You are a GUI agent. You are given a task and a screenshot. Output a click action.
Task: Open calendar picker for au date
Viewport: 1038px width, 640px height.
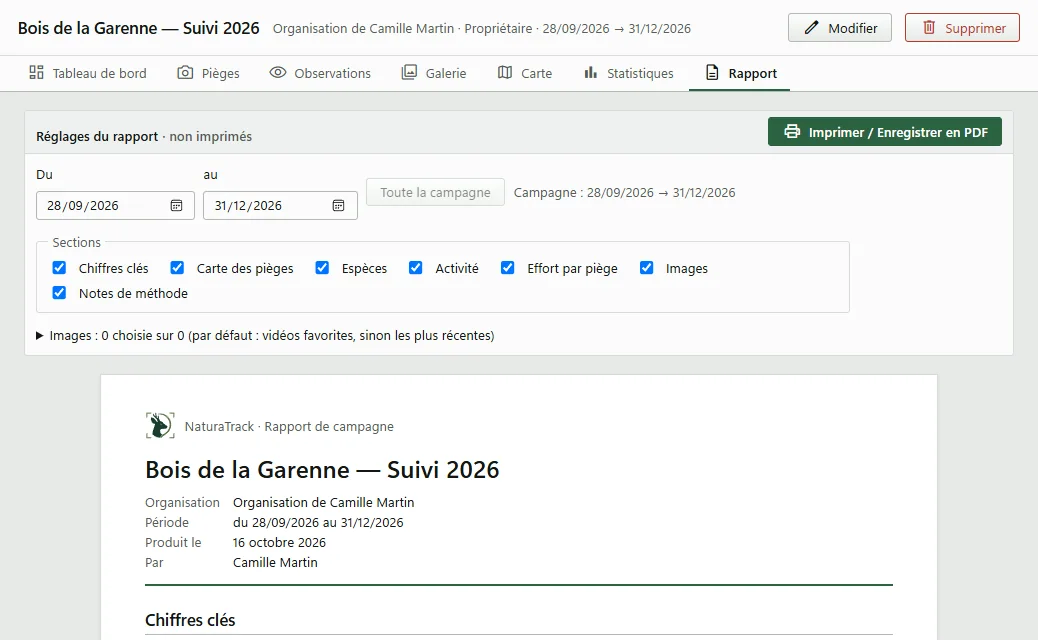338,206
